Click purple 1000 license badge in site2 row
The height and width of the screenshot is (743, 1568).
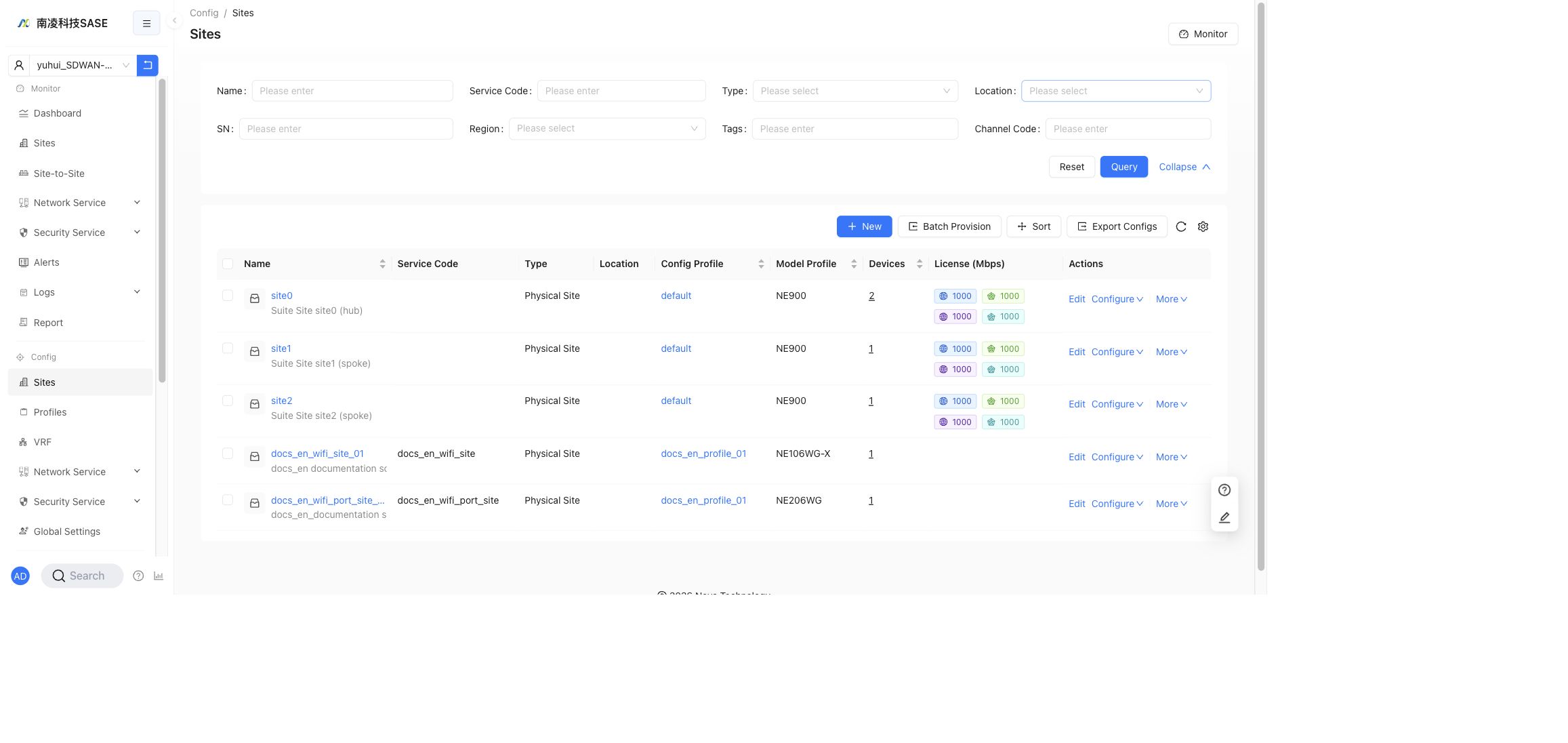pyautogui.click(x=955, y=422)
